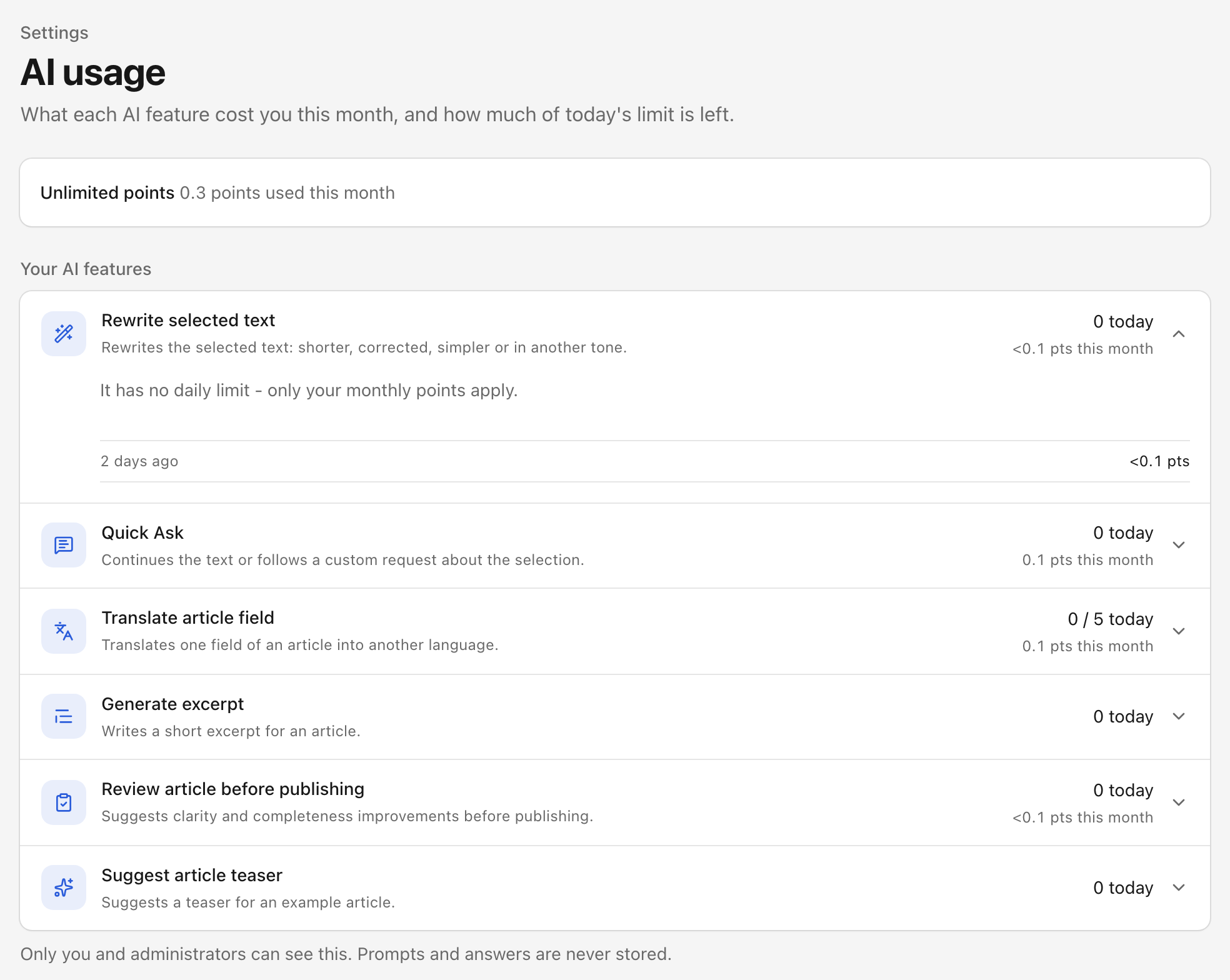Click the 'AI usage' page heading
1230x980 pixels.
pos(93,72)
